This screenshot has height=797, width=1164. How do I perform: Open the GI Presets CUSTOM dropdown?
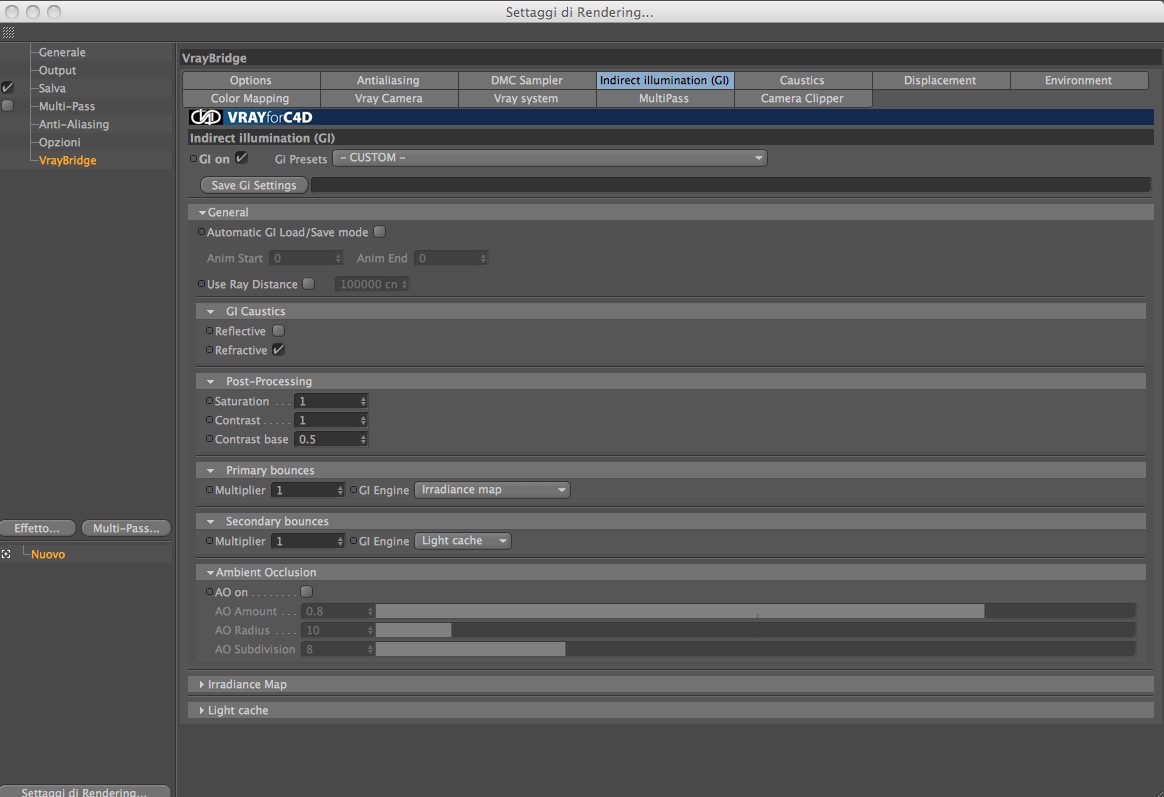tap(550, 158)
